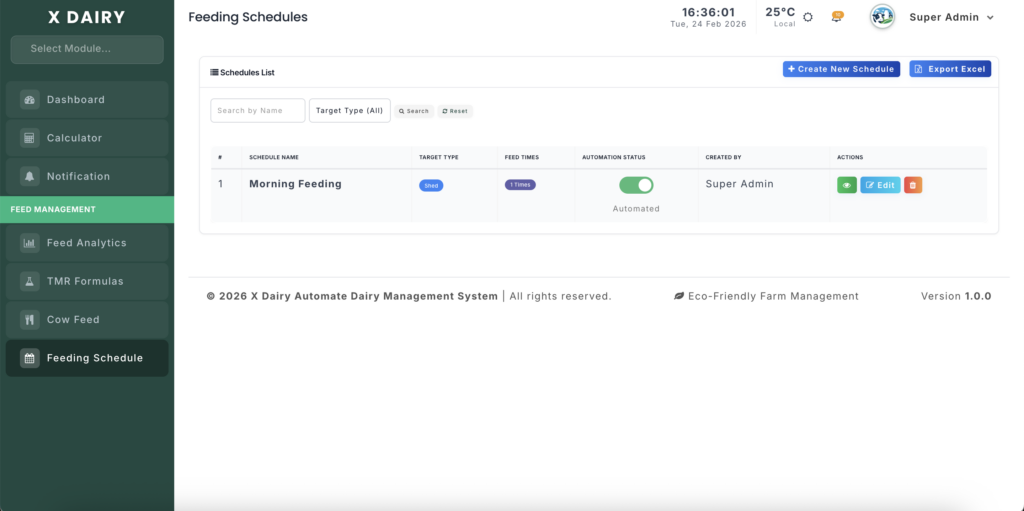
Task: Open the notification bell in header
Action: [x=837, y=17]
